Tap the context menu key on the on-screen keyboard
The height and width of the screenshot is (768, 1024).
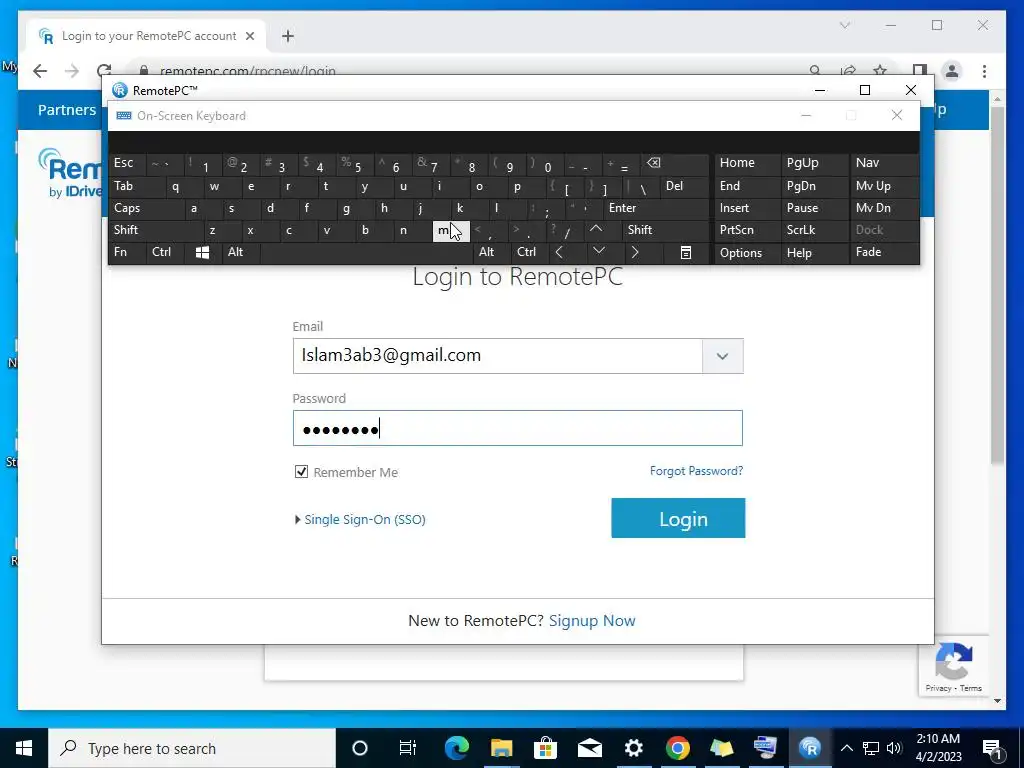coord(686,253)
